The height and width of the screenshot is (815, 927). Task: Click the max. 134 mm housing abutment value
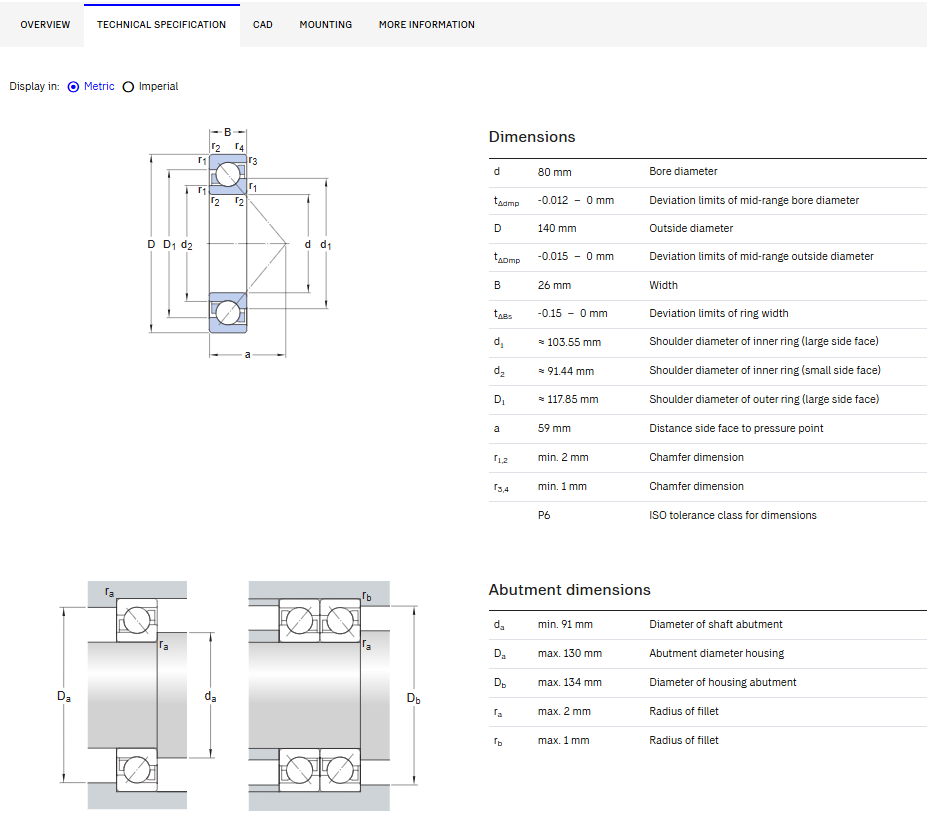pos(570,683)
